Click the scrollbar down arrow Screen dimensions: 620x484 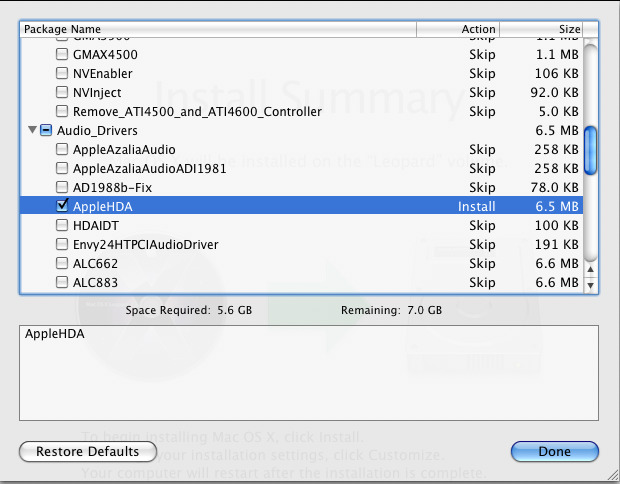[590, 285]
